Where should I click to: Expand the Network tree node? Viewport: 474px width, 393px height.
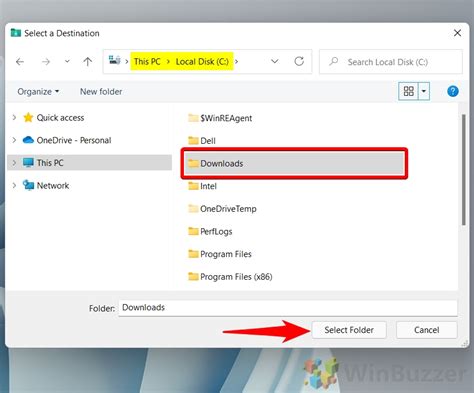pos(14,185)
